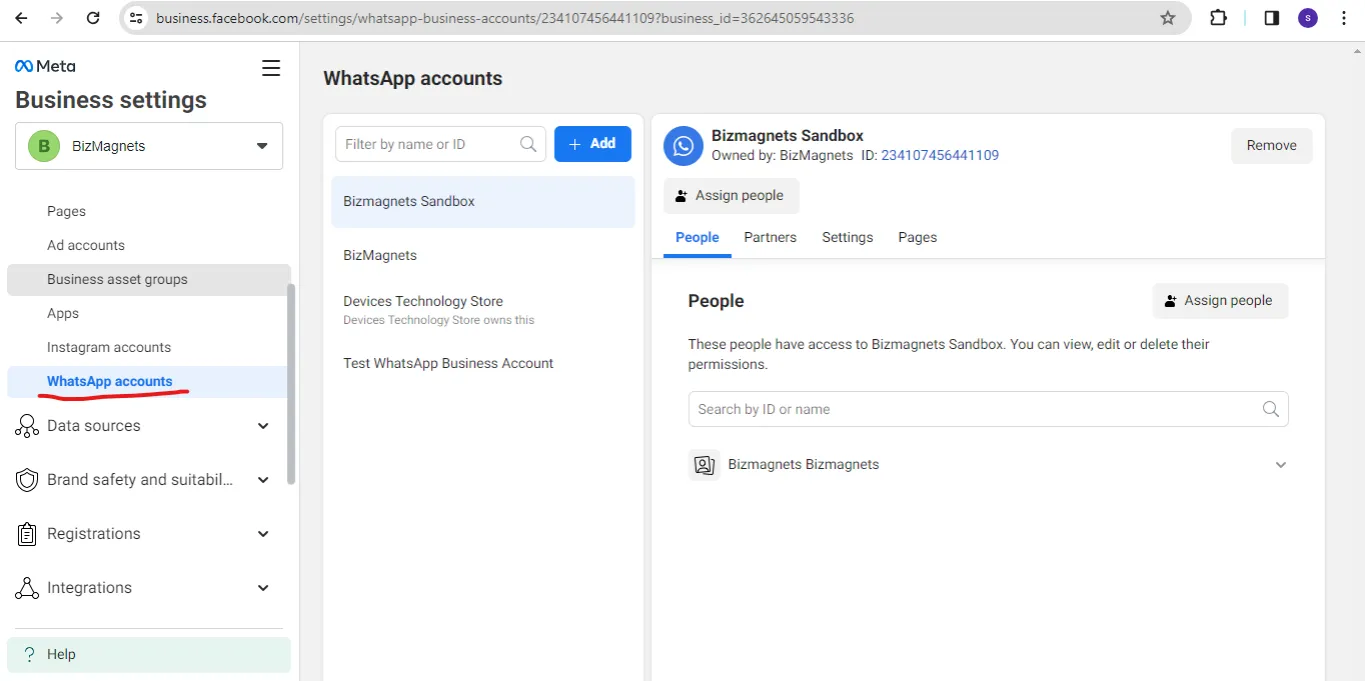Viewport: 1365px width, 681px height.
Task: Switch to the People tab
Action: click(697, 238)
